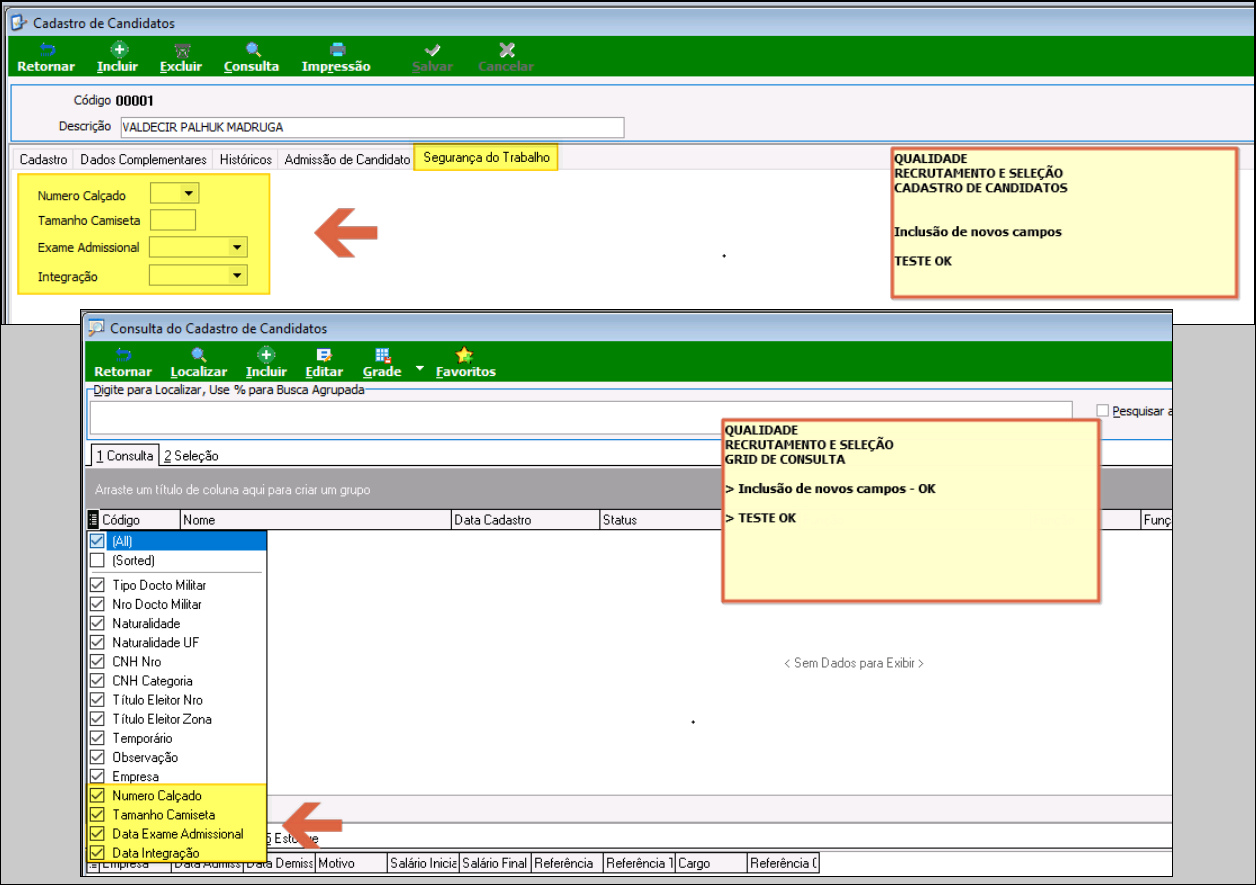Viewport: 1256px width, 885px height.
Task: Click the Favoritos star icon
Action: pos(465,354)
